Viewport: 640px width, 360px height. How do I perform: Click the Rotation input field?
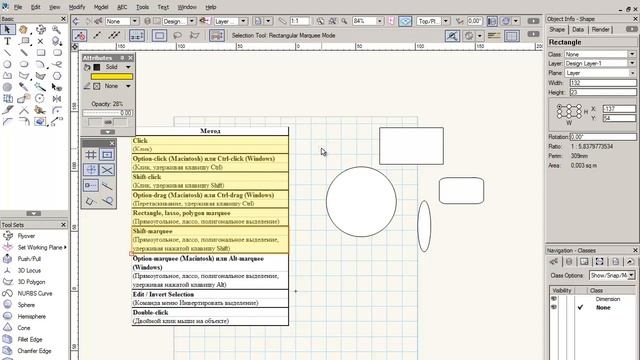coord(603,137)
